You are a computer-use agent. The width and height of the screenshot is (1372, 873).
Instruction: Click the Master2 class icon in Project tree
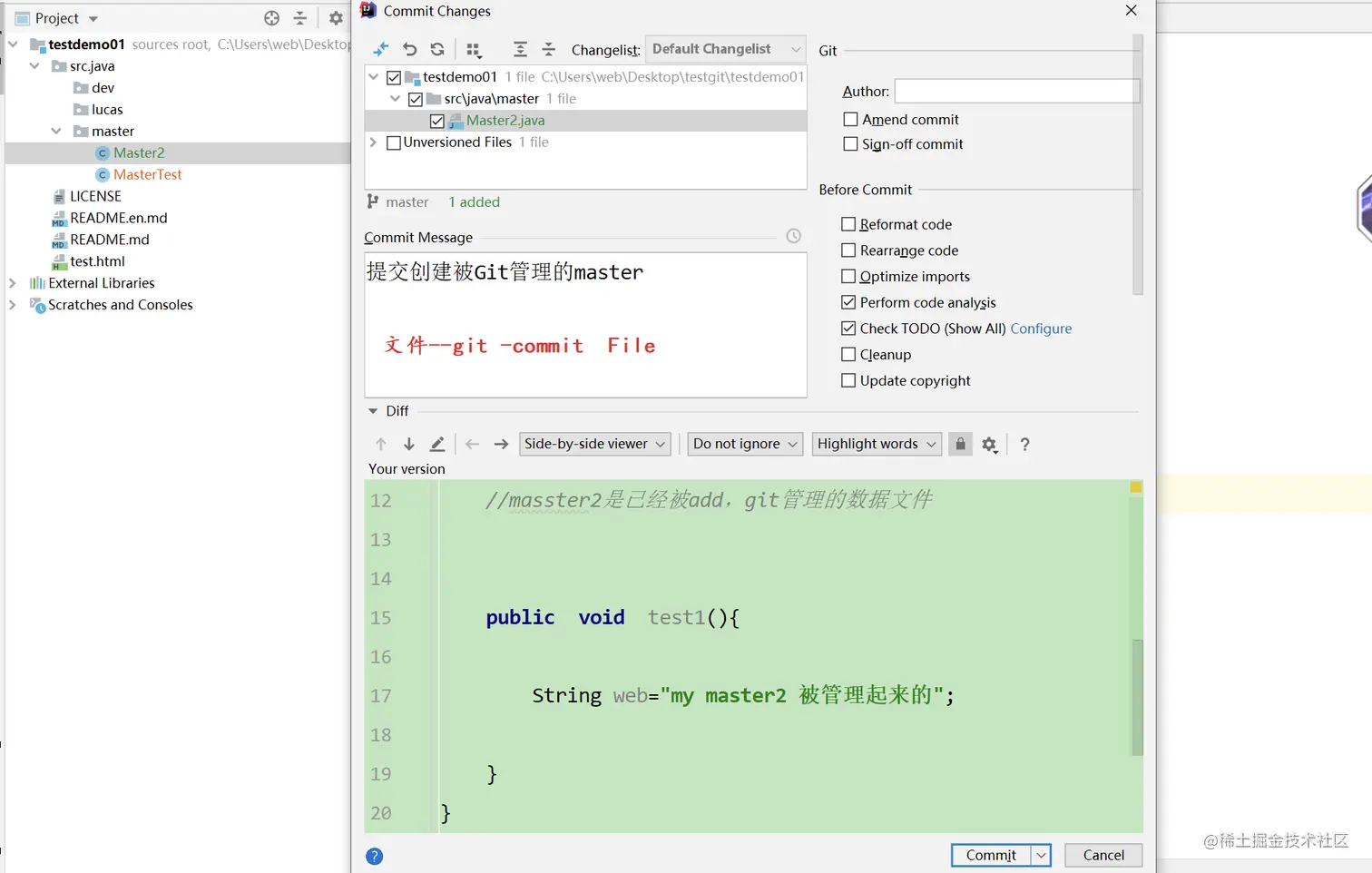[103, 153]
